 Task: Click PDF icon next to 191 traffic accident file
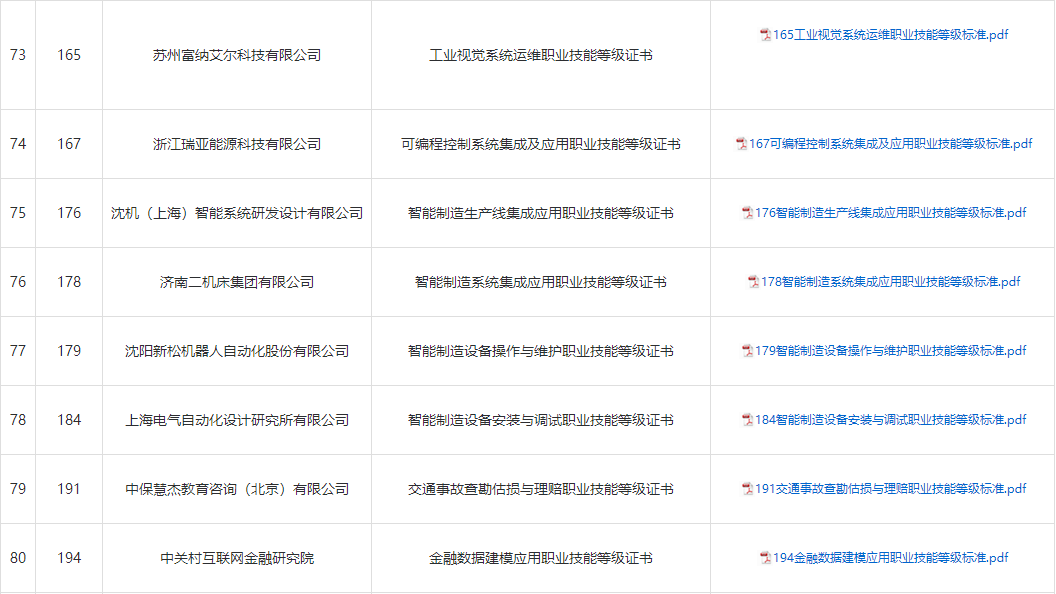tap(747, 489)
